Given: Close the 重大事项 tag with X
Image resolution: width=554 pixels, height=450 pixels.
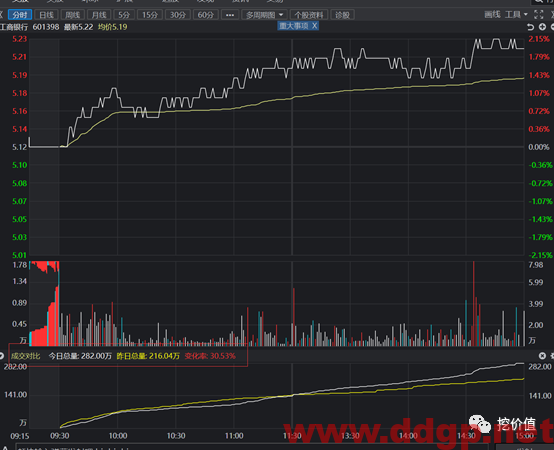Looking at the screenshot, I should click(314, 26).
